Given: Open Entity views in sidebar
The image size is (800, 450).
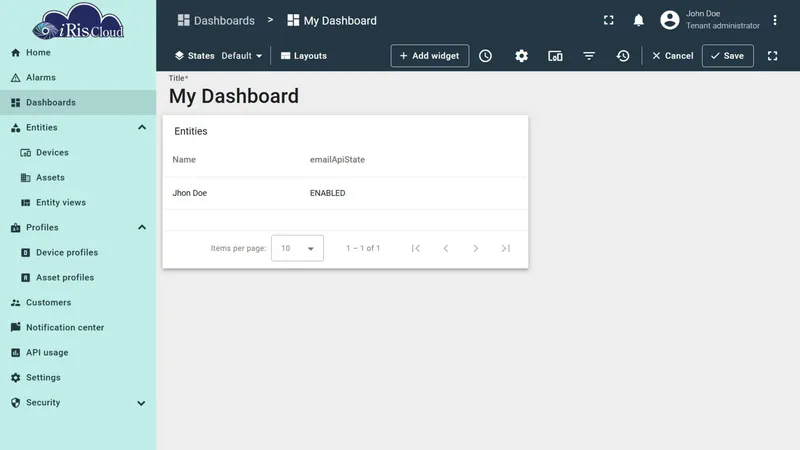Looking at the screenshot, I should [x=78, y=203].
